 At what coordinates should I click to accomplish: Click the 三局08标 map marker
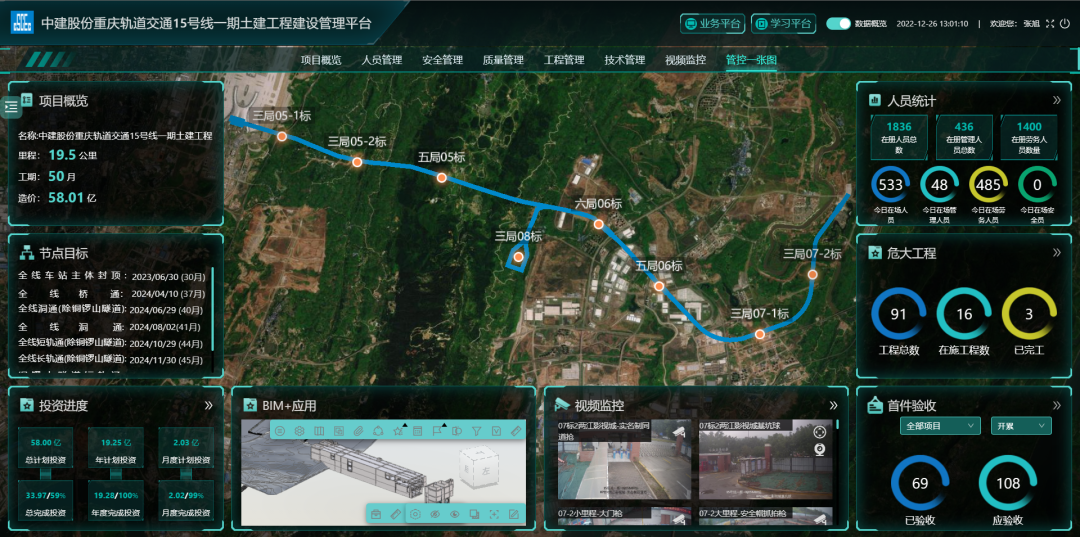click(x=519, y=257)
